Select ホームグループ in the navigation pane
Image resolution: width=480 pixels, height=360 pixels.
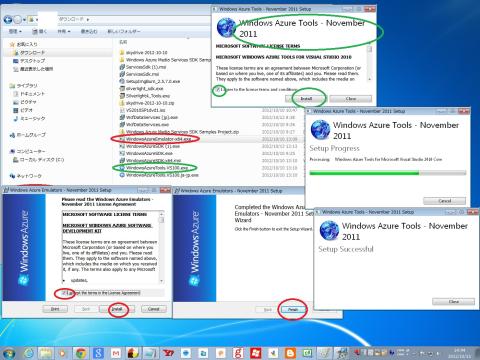(x=28, y=135)
